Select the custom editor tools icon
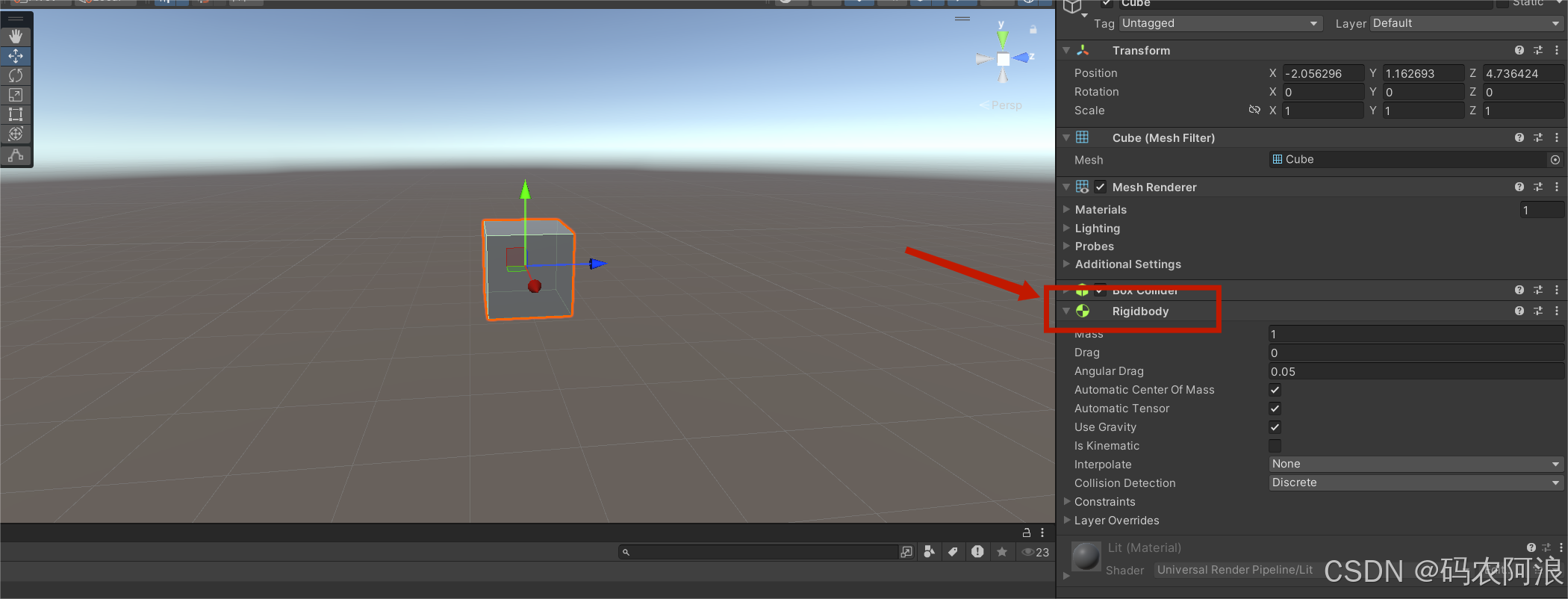 (16, 155)
